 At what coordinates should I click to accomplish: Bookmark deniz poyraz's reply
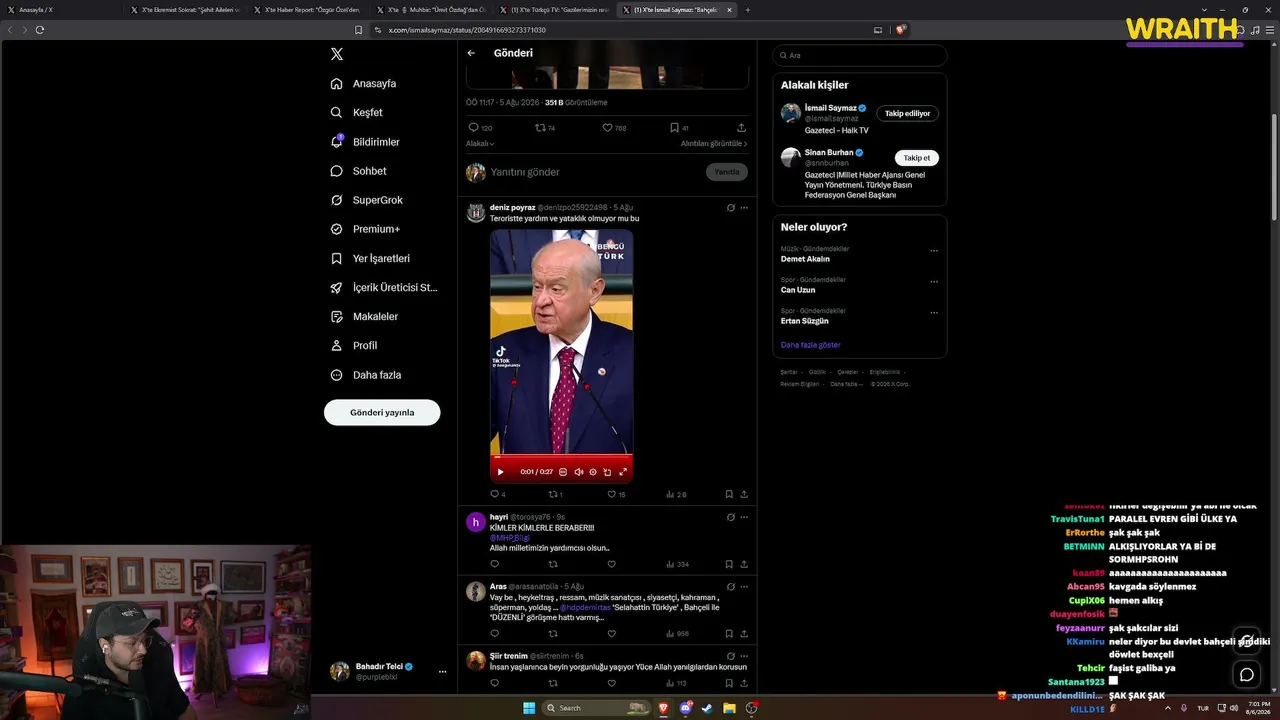(729, 494)
